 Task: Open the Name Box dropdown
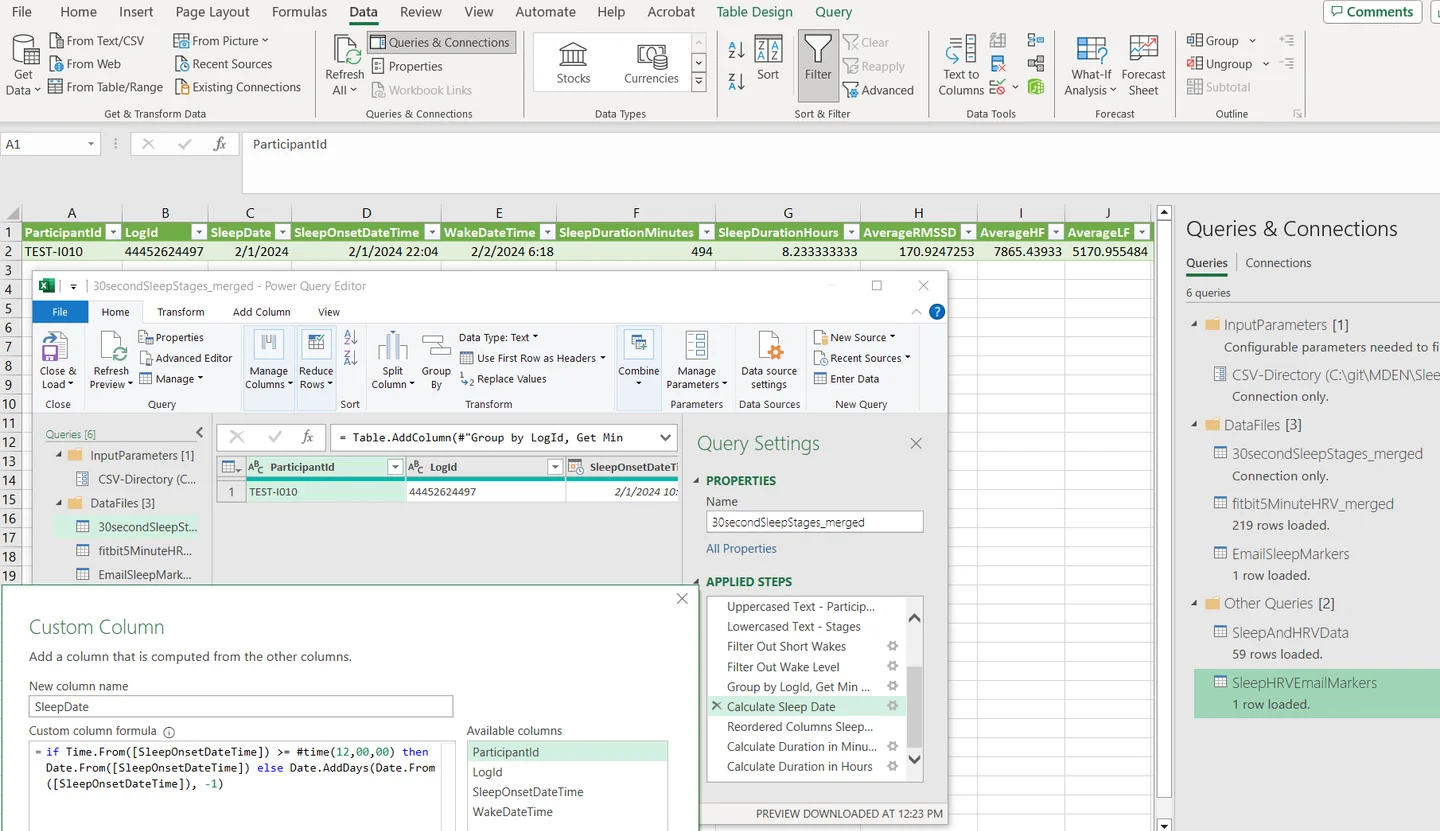[x=91, y=144]
